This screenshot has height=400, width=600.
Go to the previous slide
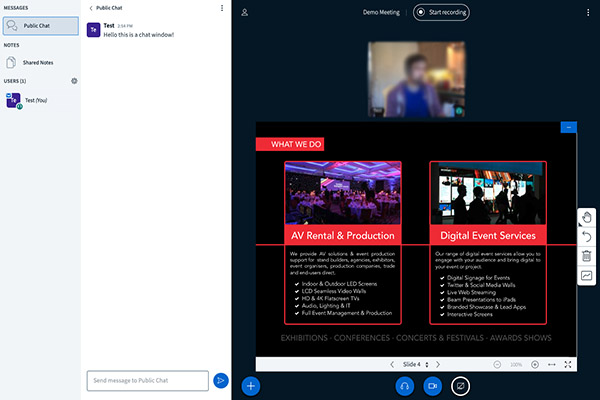391,364
